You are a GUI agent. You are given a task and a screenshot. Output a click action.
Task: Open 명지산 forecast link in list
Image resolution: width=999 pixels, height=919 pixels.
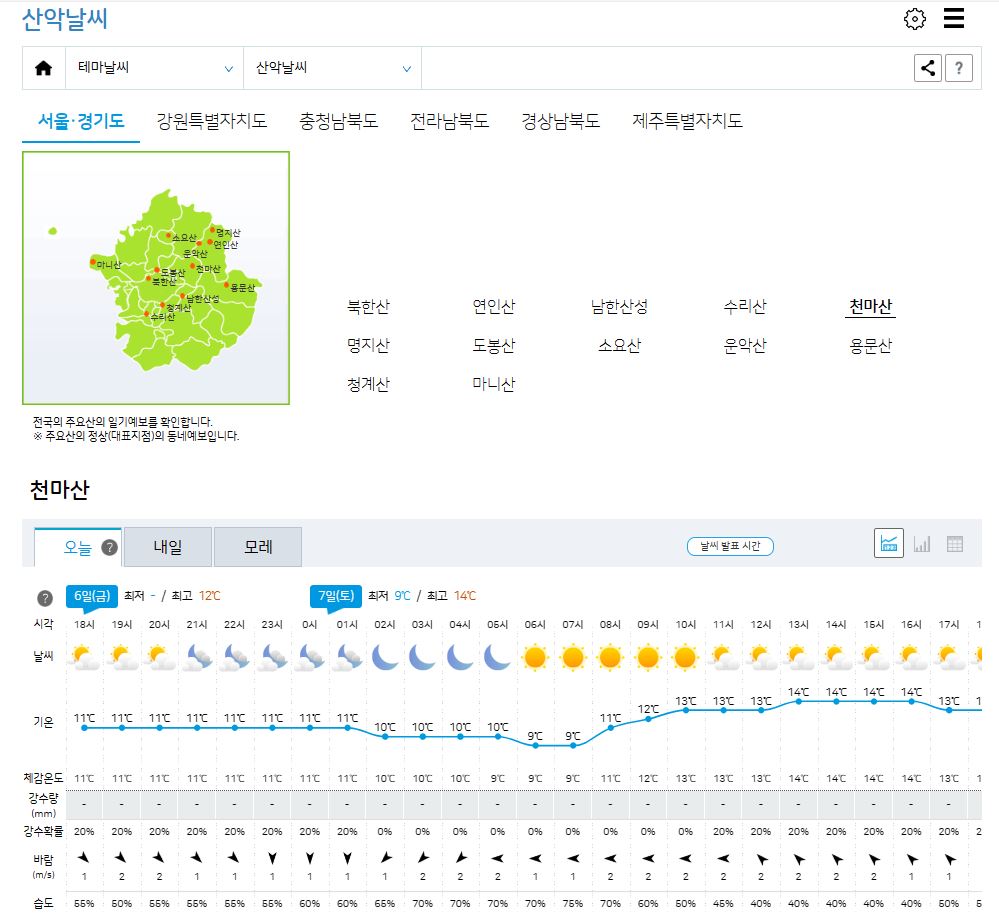tap(368, 345)
